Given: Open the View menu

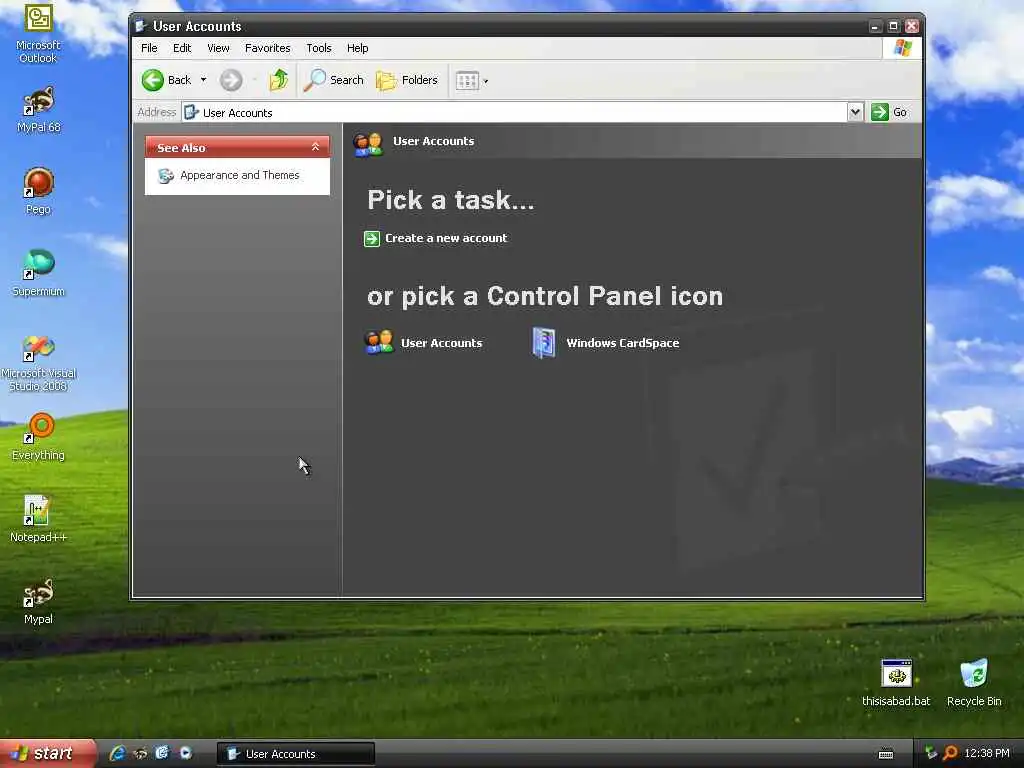Looking at the screenshot, I should click(x=218, y=48).
